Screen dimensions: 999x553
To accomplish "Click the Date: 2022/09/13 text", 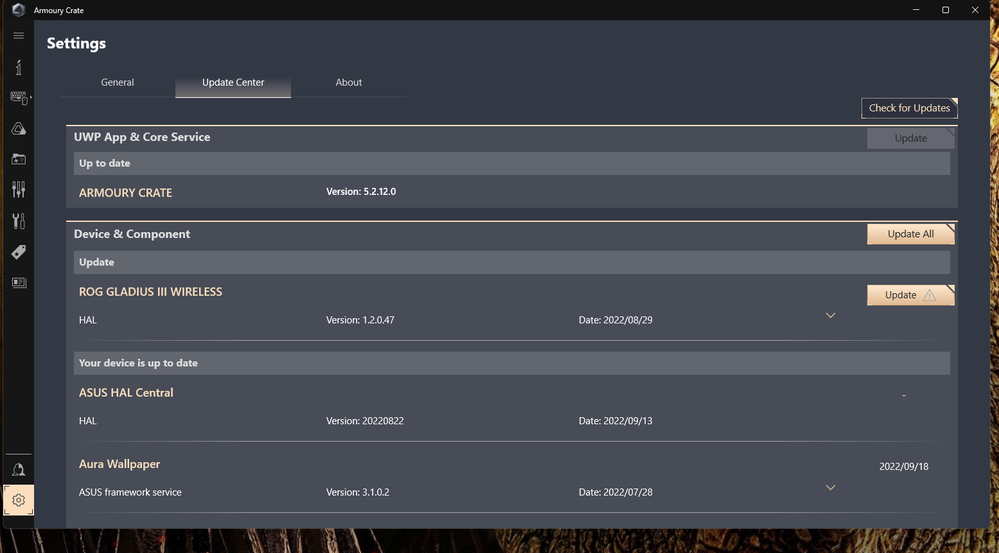I will 615,421.
